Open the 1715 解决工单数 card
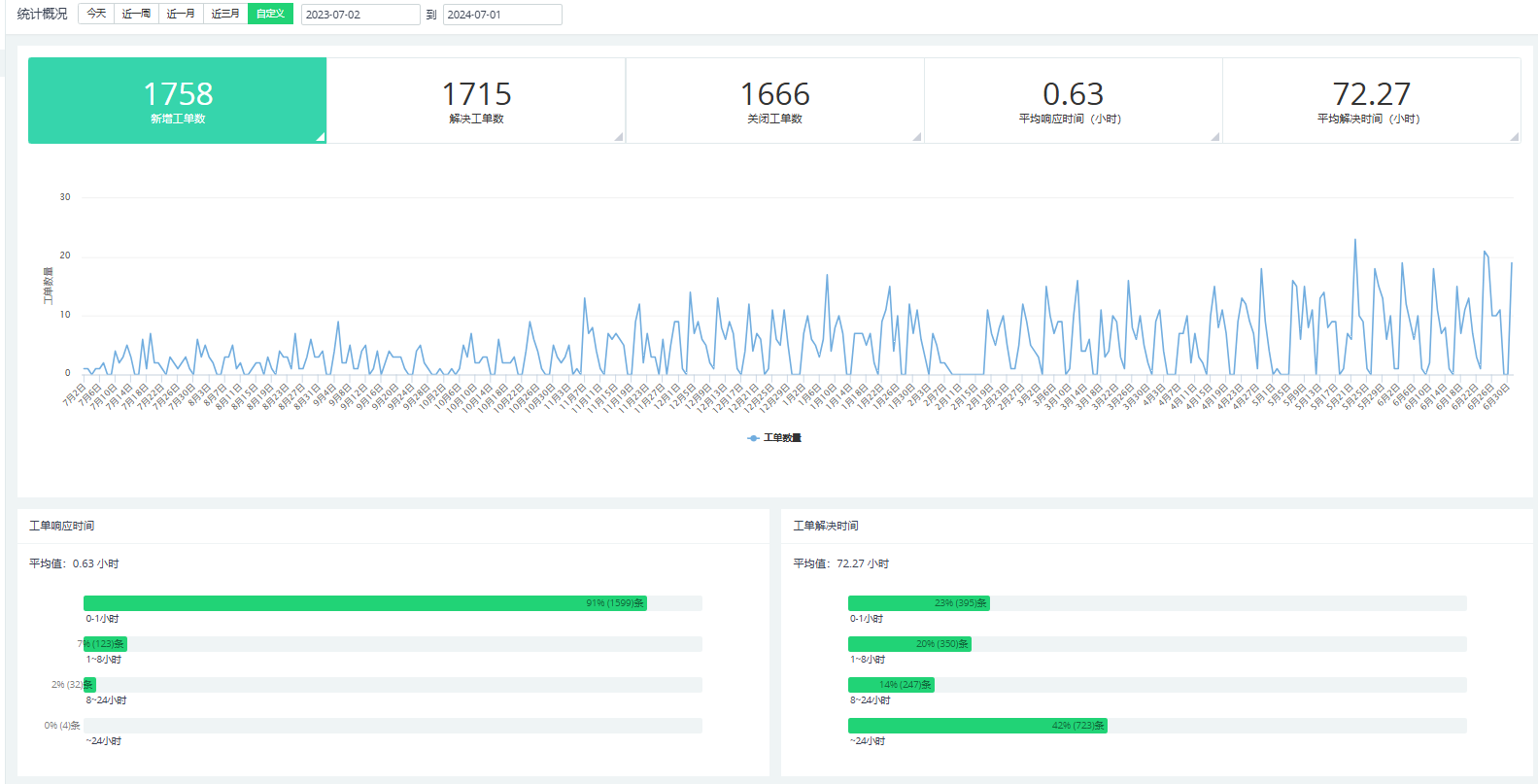Screen dimensions: 1538x784 click(476, 100)
